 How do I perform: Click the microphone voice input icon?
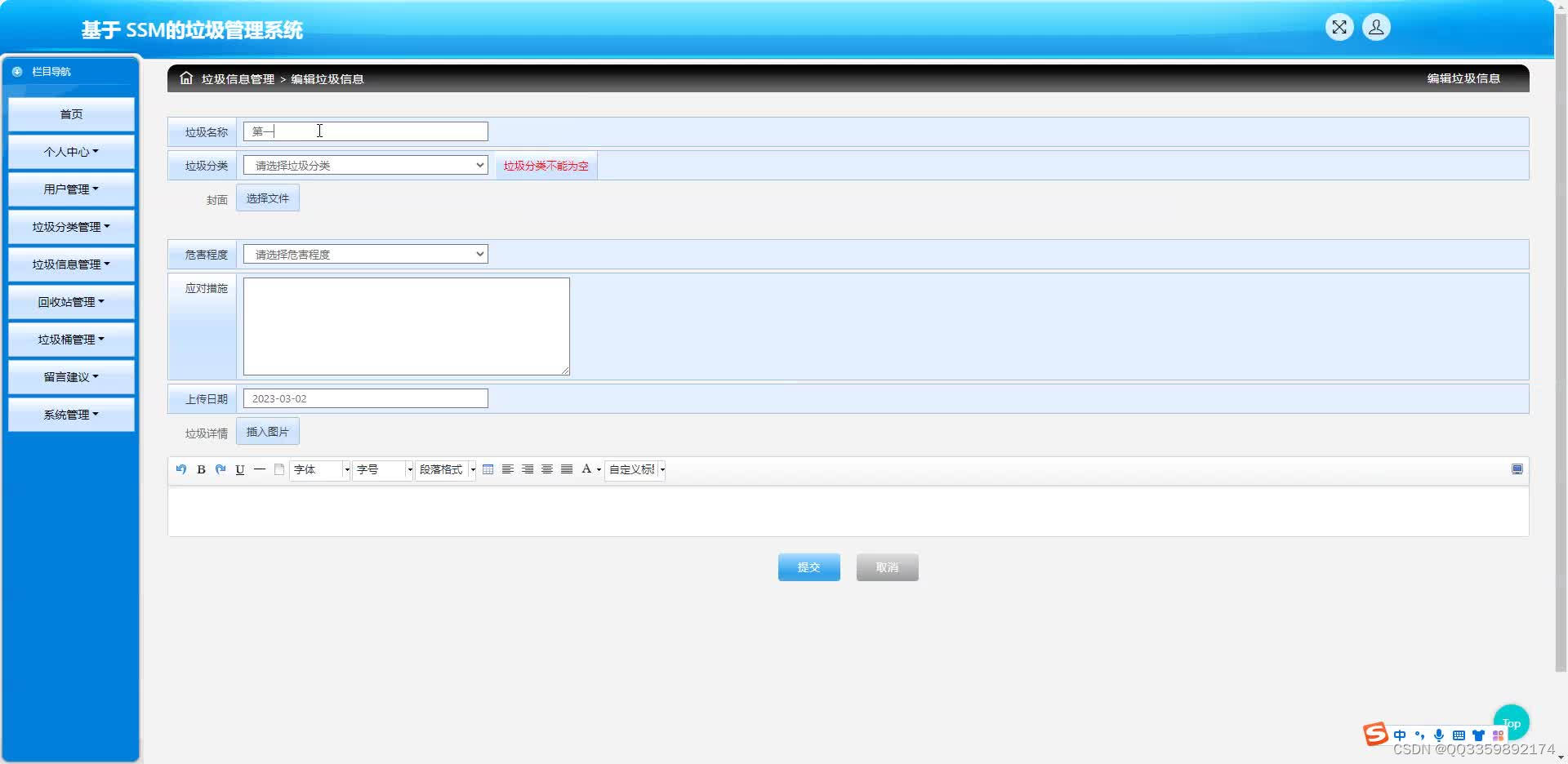(x=1439, y=735)
